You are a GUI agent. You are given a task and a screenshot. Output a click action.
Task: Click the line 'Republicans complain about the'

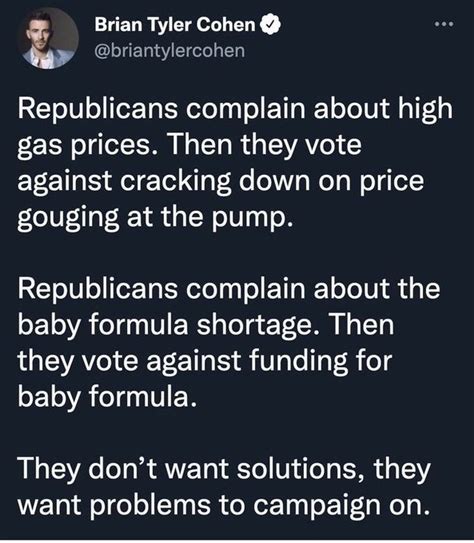[x=229, y=290]
